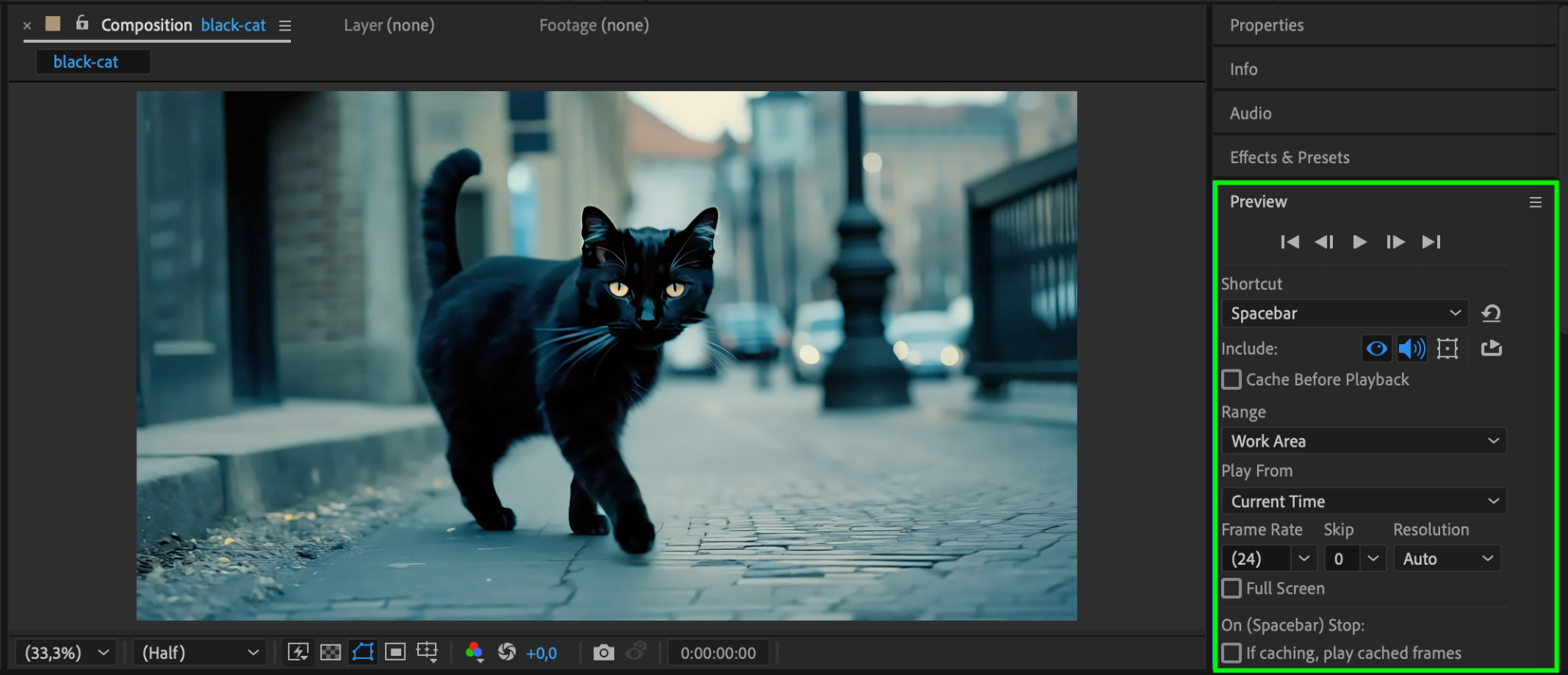Step back one frame
This screenshot has height=675, width=1568.
pyautogui.click(x=1325, y=242)
